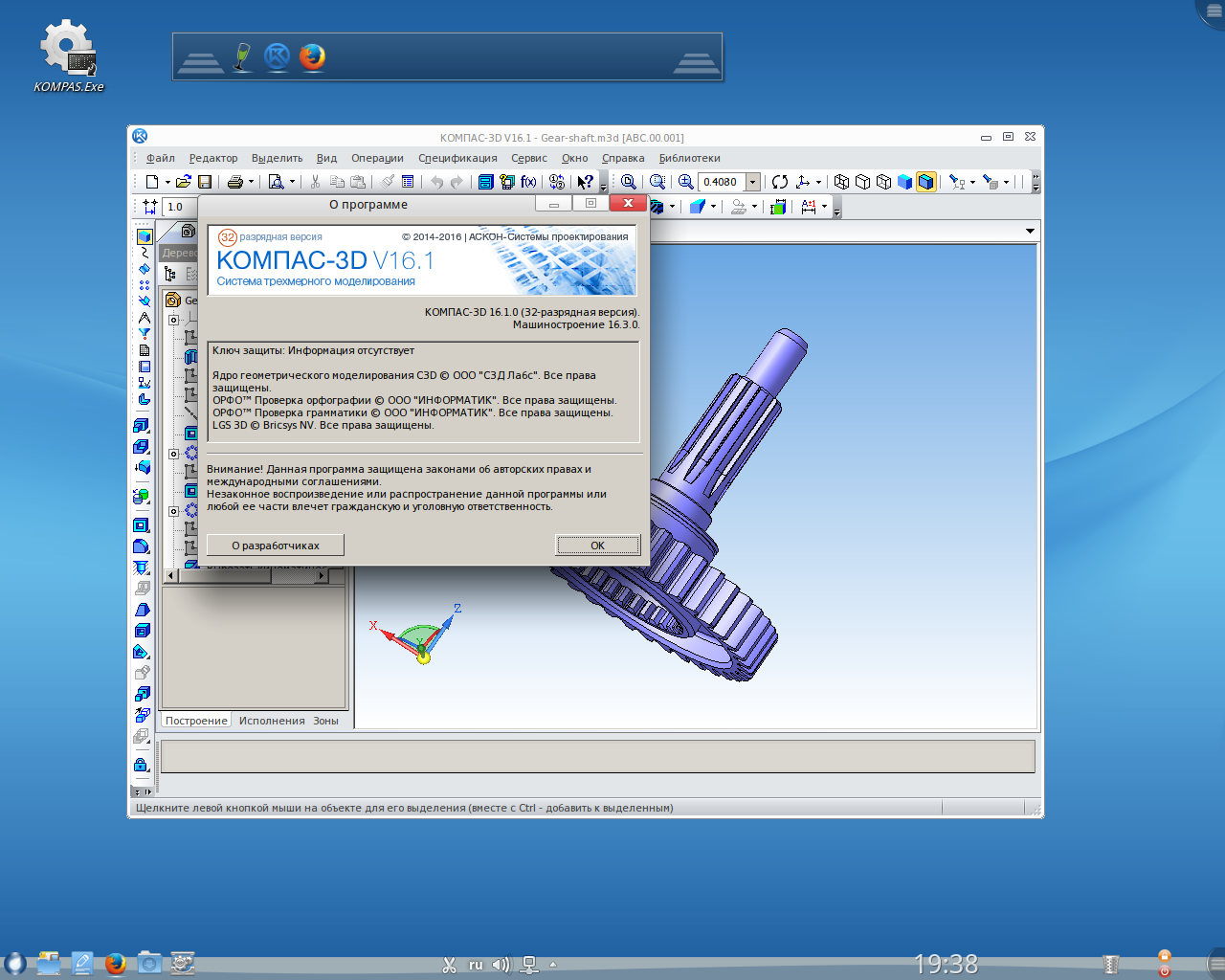Click the Rotate view icon
The width and height of the screenshot is (1225, 980).
[x=780, y=182]
